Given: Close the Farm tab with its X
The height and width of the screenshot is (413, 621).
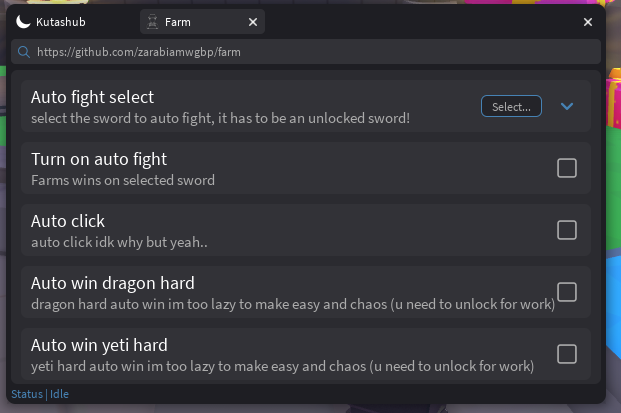Looking at the screenshot, I should click(253, 22).
